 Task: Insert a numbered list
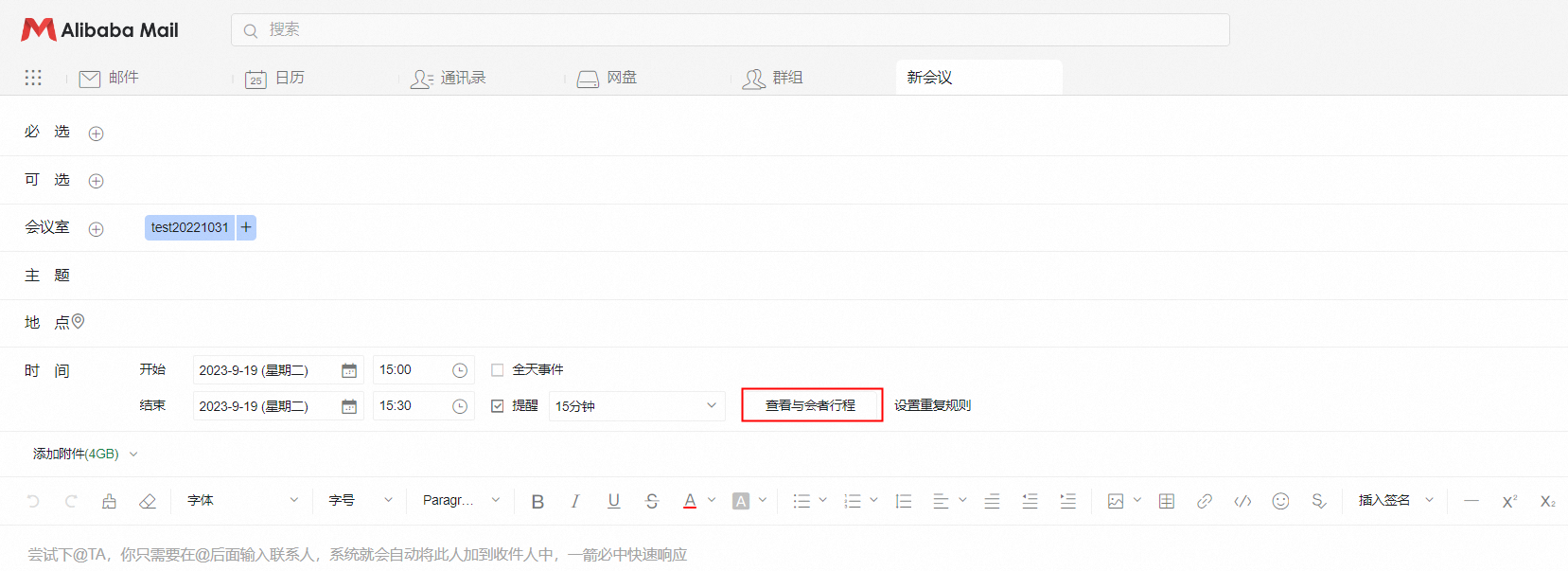click(853, 501)
